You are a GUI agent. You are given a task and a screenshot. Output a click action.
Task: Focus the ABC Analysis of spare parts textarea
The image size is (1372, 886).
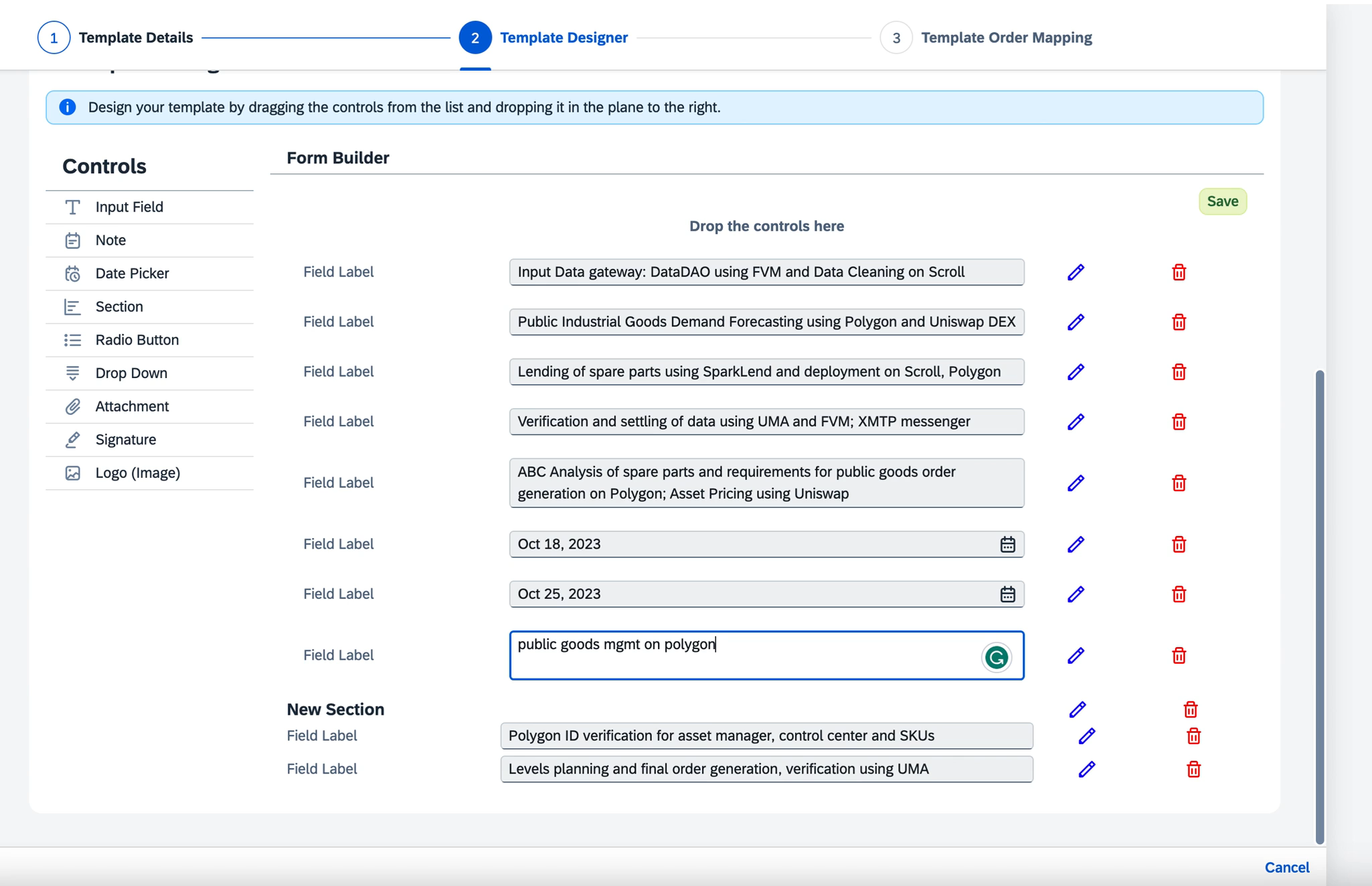pos(766,482)
